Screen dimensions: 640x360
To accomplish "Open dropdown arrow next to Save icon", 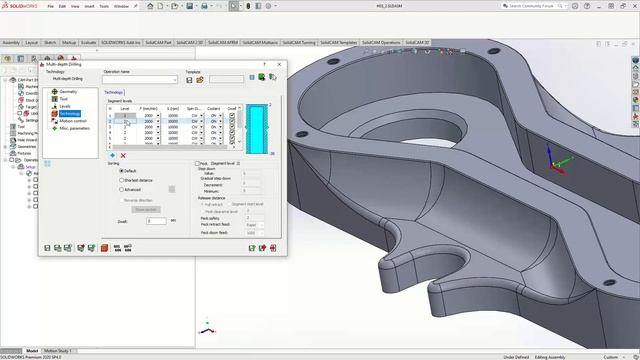I will pyautogui.click(x=196, y=6).
